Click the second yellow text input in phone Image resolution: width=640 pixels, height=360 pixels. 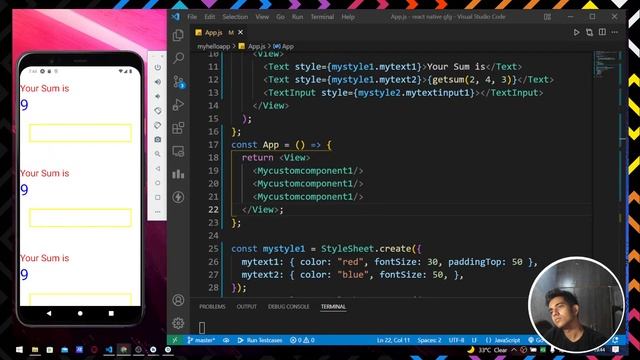click(x=80, y=218)
